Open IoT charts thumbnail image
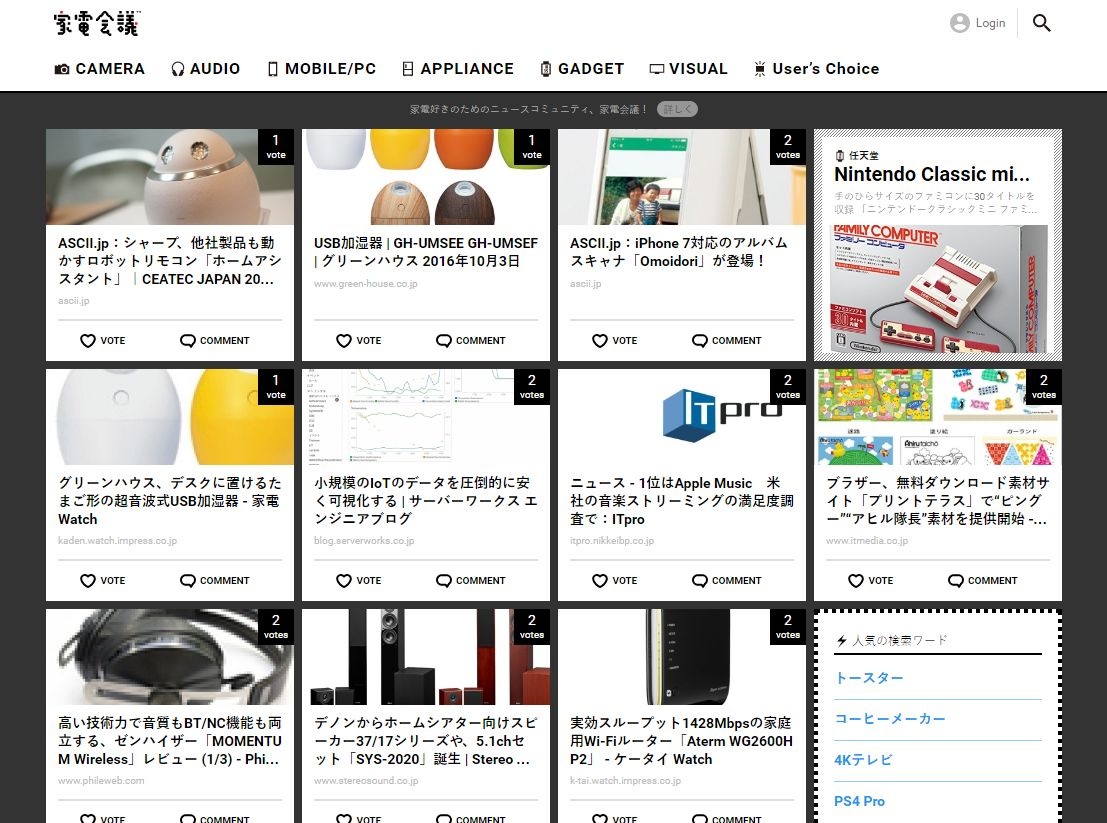Screen dimensions: 1107x823 [x=426, y=416]
